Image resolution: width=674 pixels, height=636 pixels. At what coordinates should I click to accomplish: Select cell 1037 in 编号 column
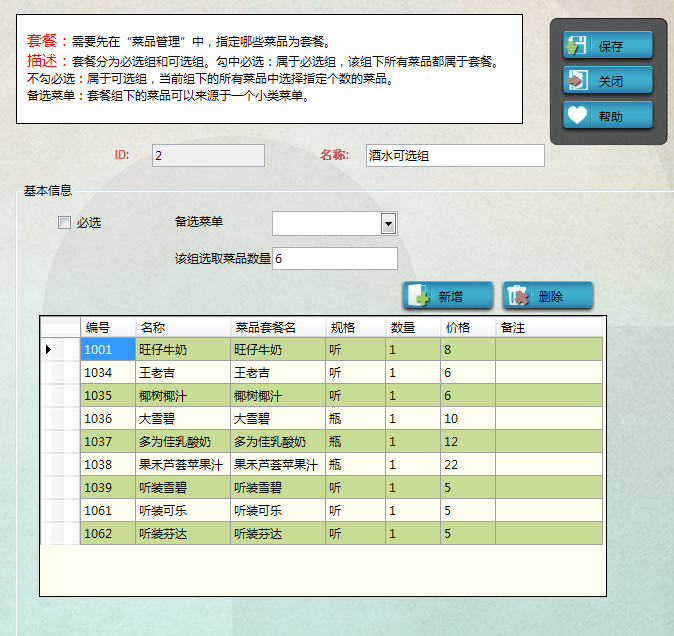tap(108, 441)
